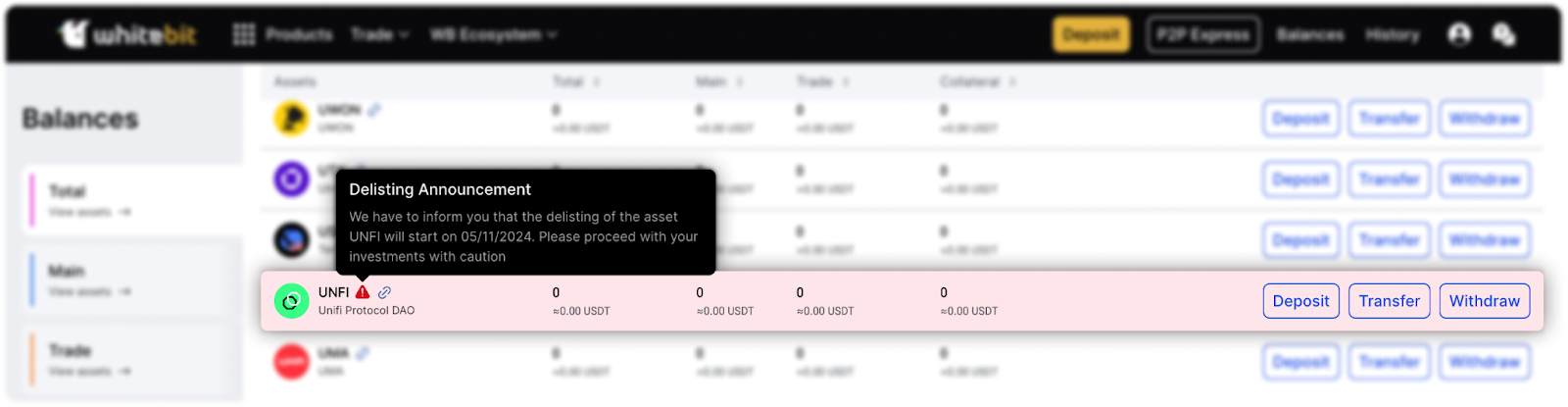Click Deposit button in UNFI row
The image size is (1568, 407).
[x=1300, y=301]
